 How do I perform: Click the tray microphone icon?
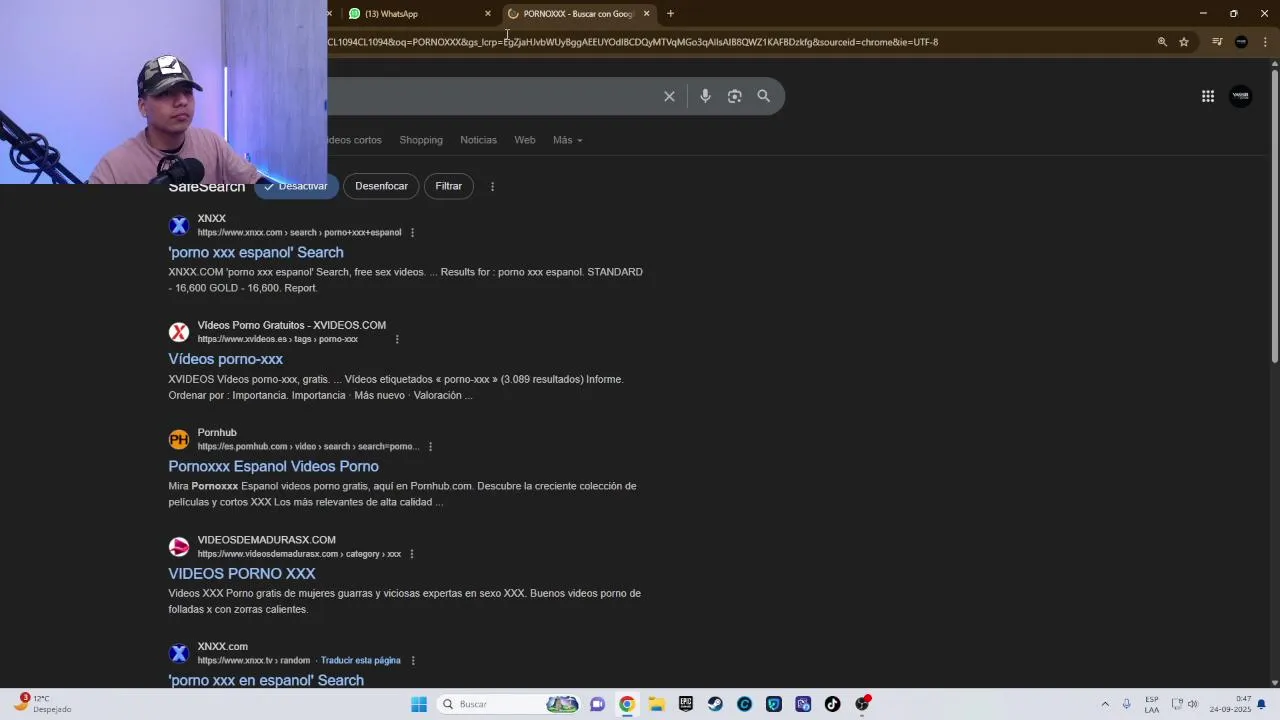point(1127,704)
